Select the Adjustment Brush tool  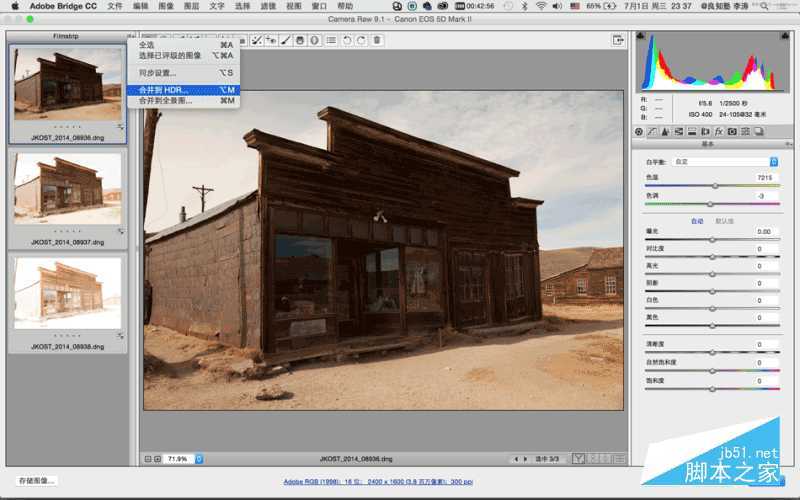[x=285, y=40]
